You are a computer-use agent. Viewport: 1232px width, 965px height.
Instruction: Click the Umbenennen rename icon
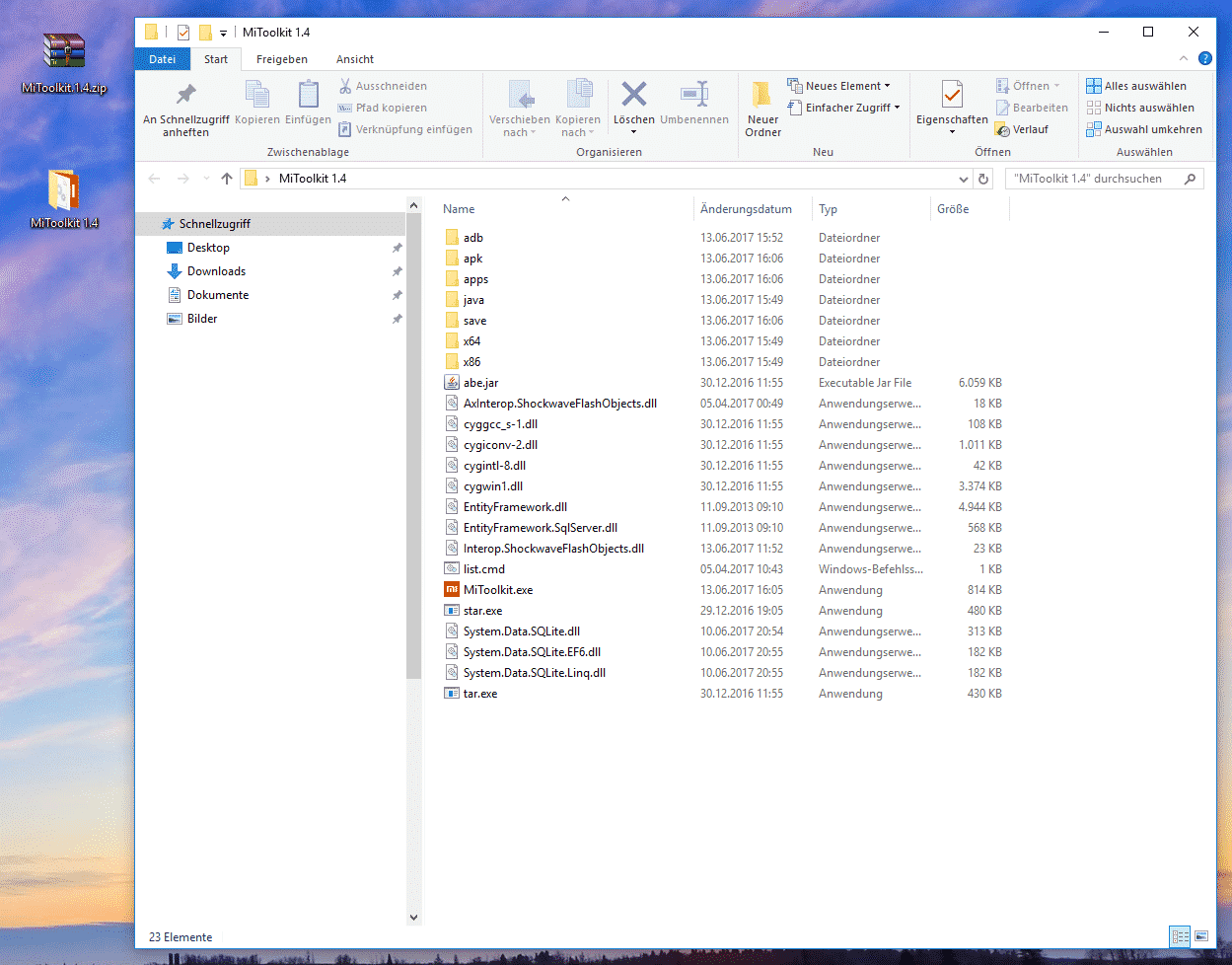[694, 96]
